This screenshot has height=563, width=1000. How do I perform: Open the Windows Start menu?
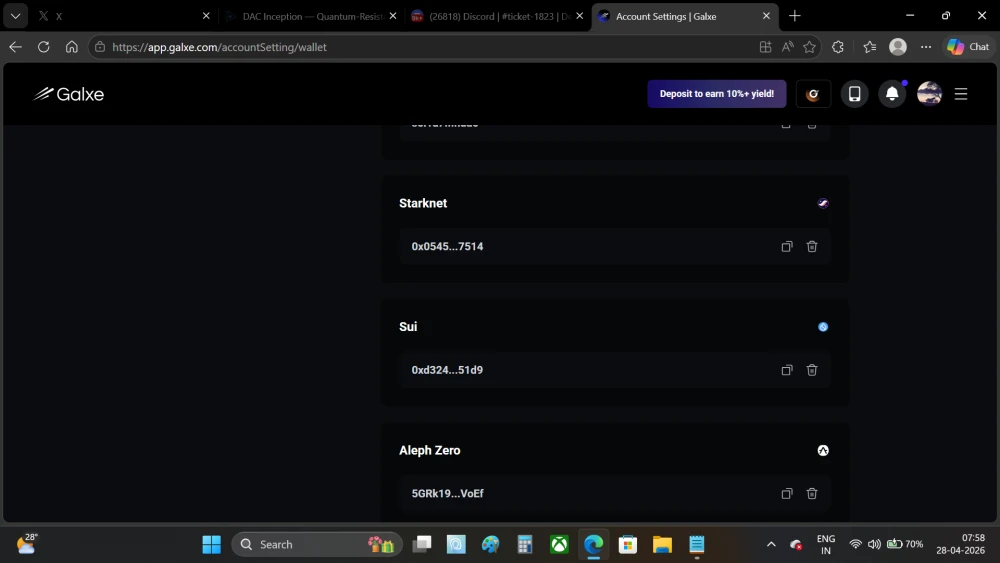[x=211, y=545]
